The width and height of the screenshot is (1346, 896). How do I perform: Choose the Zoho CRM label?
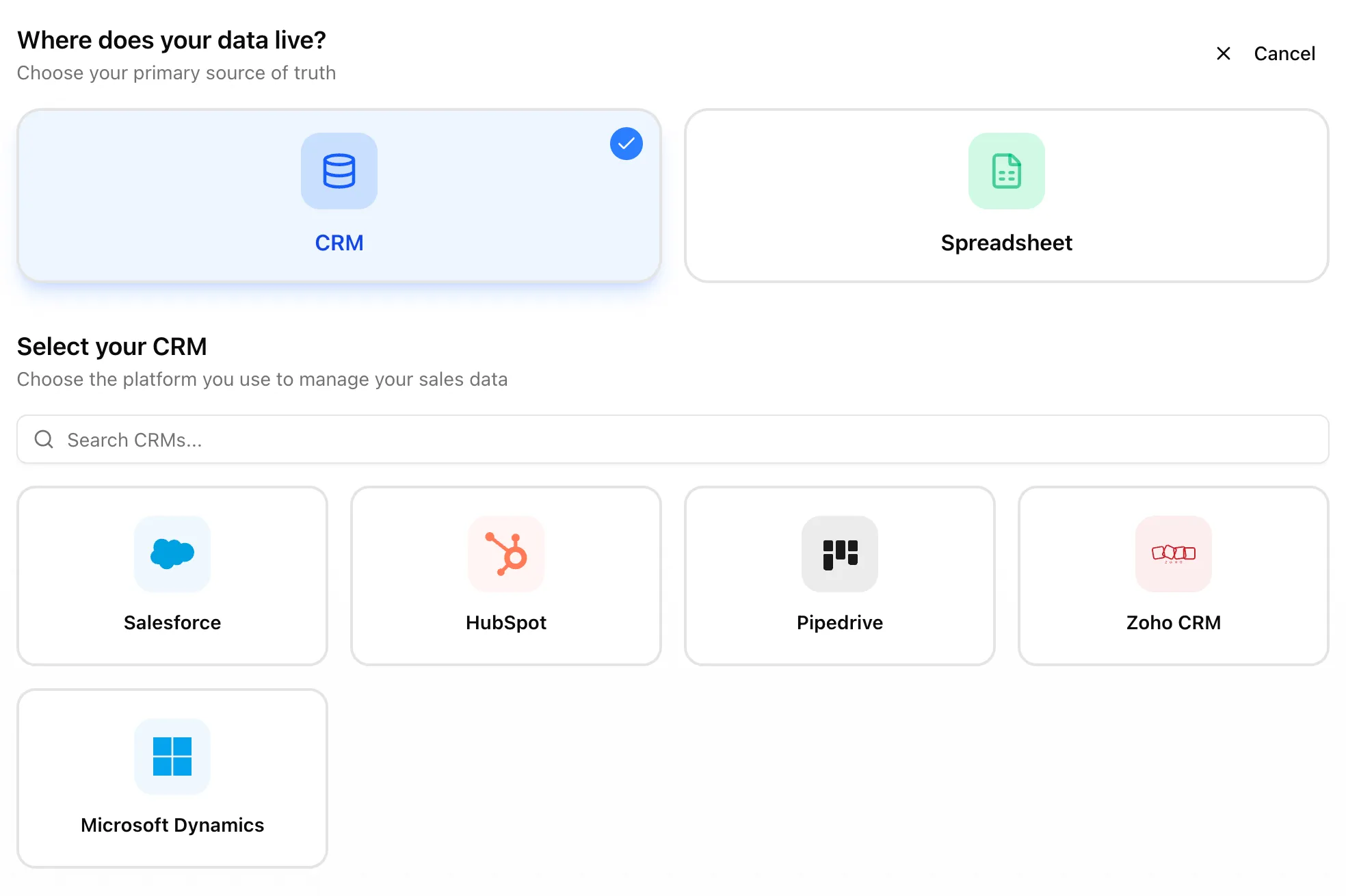click(1174, 622)
